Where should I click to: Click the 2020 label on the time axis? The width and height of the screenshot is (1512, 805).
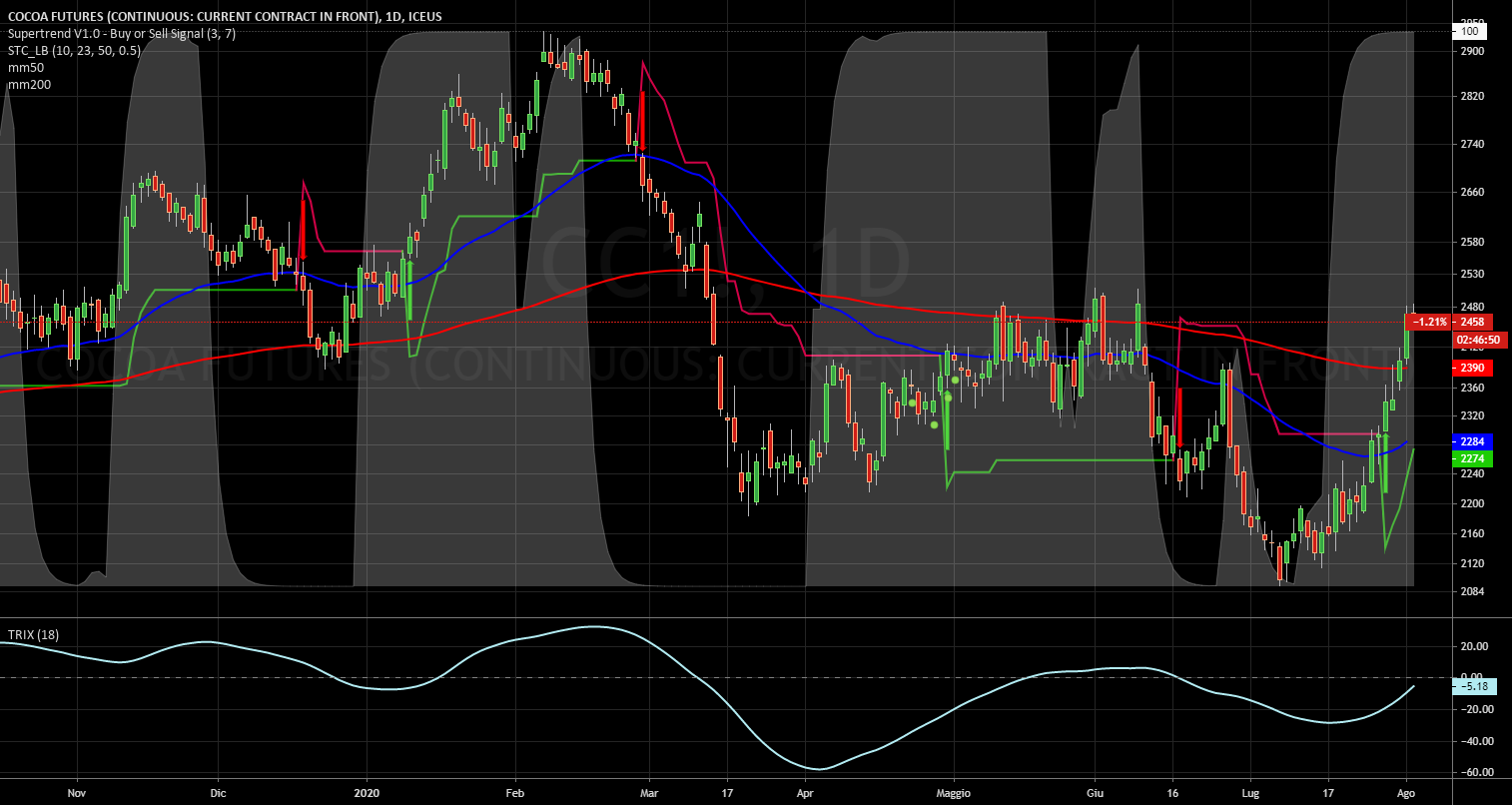(x=367, y=791)
